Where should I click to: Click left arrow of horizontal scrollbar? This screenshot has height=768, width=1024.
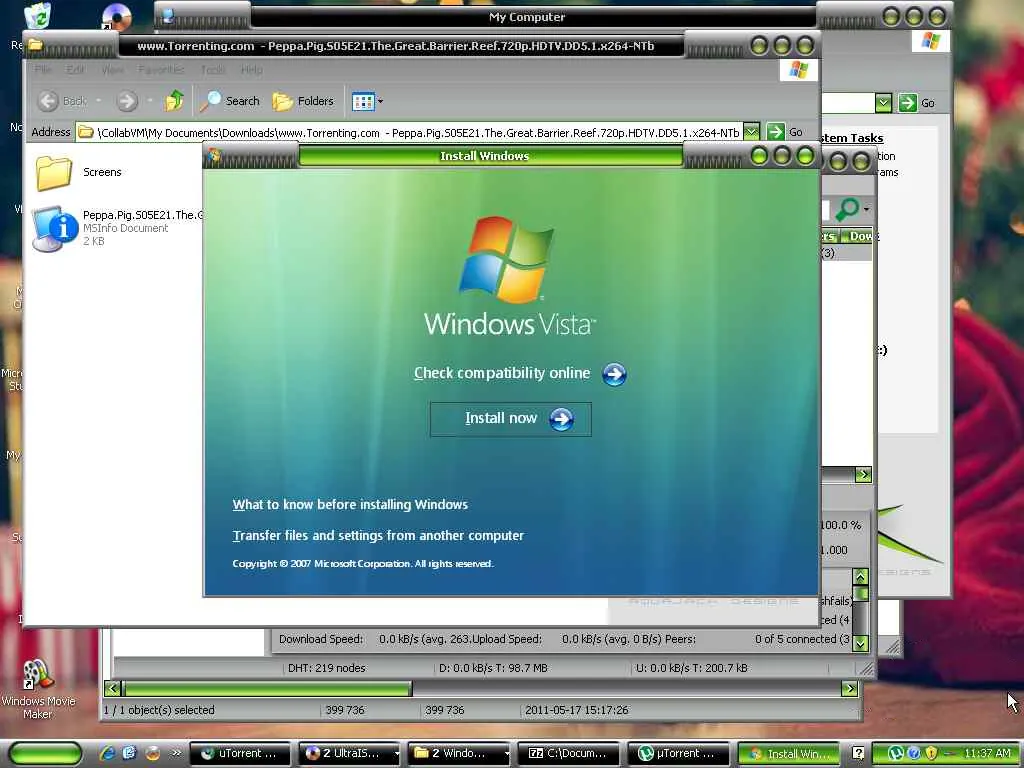[x=113, y=688]
